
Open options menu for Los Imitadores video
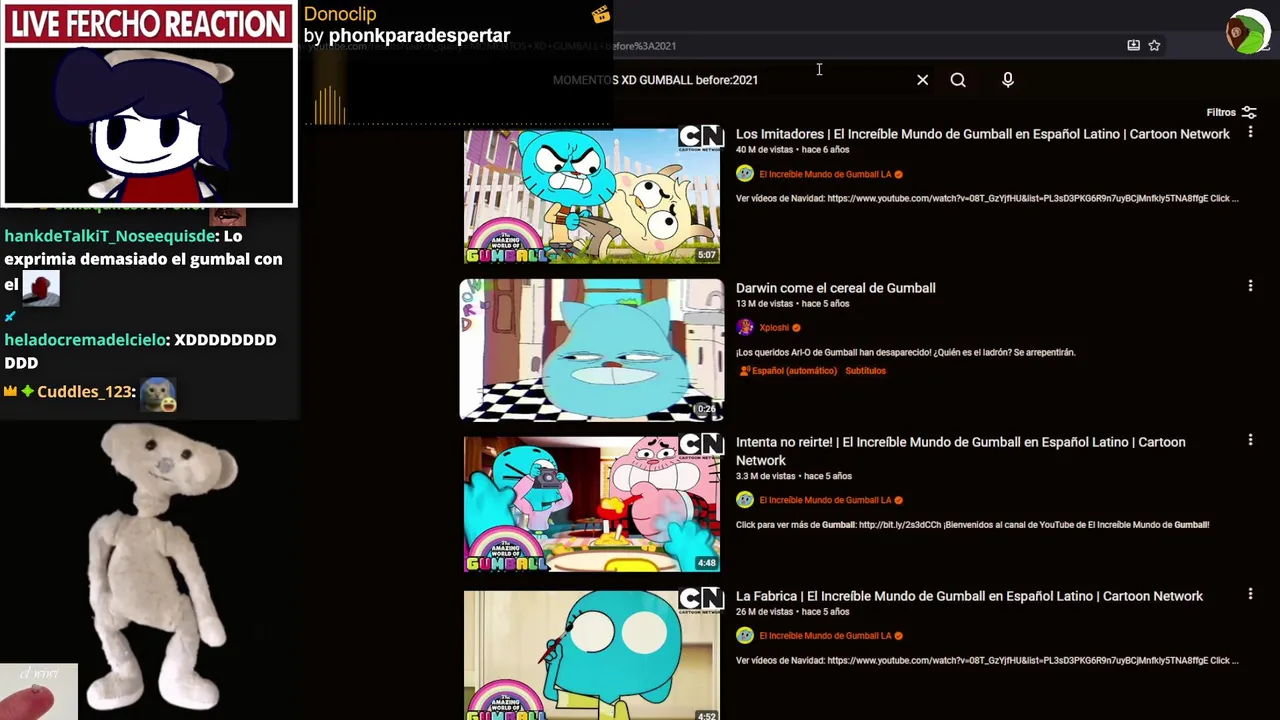pos(1250,132)
